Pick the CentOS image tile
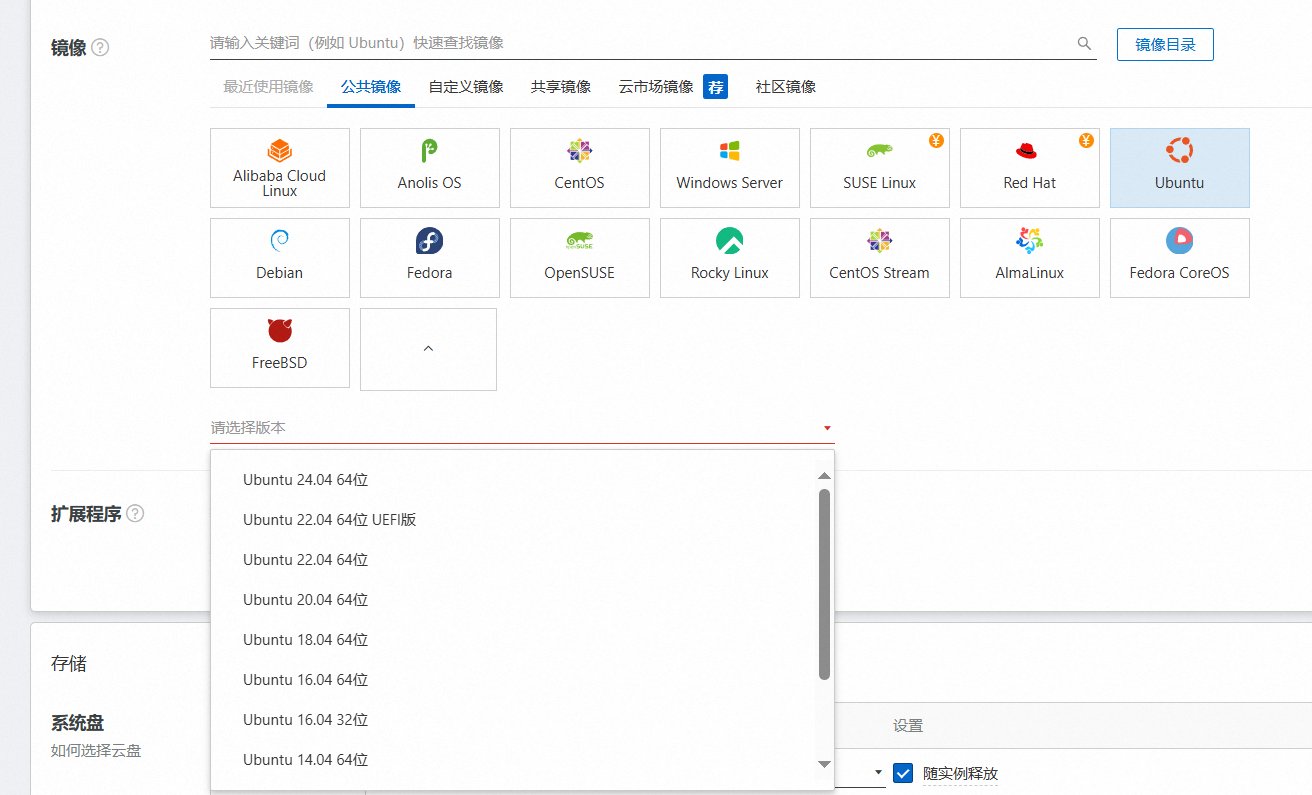The height and width of the screenshot is (795, 1312). tap(580, 168)
